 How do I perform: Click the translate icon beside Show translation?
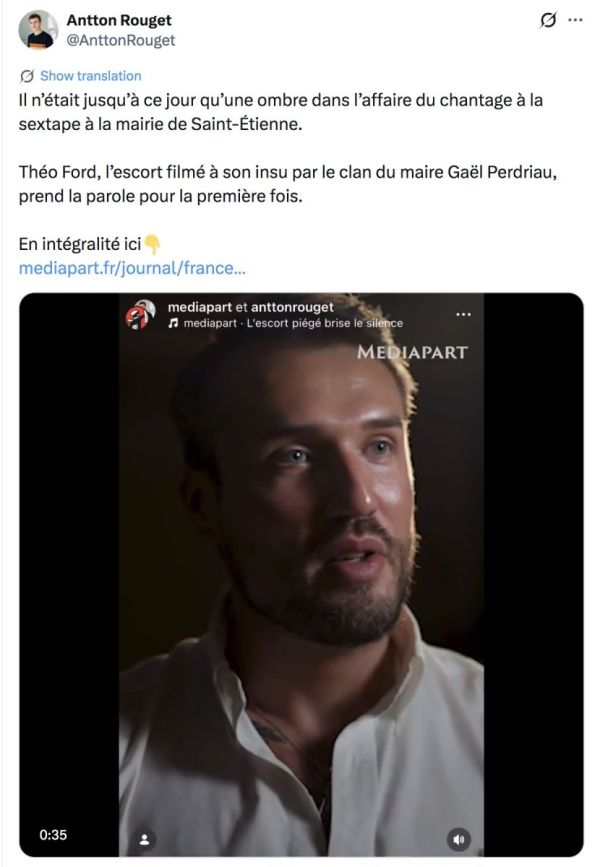[x=27, y=76]
